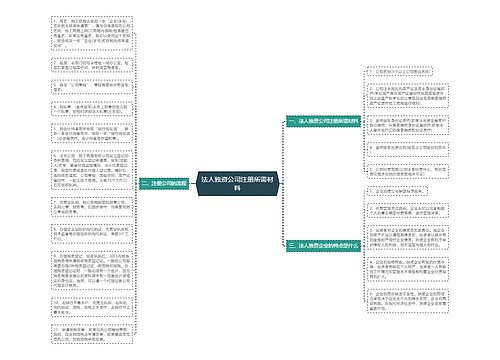Select the 二、注册公司的流程 branch node
This screenshot has height=360, width=500.
click(164, 183)
